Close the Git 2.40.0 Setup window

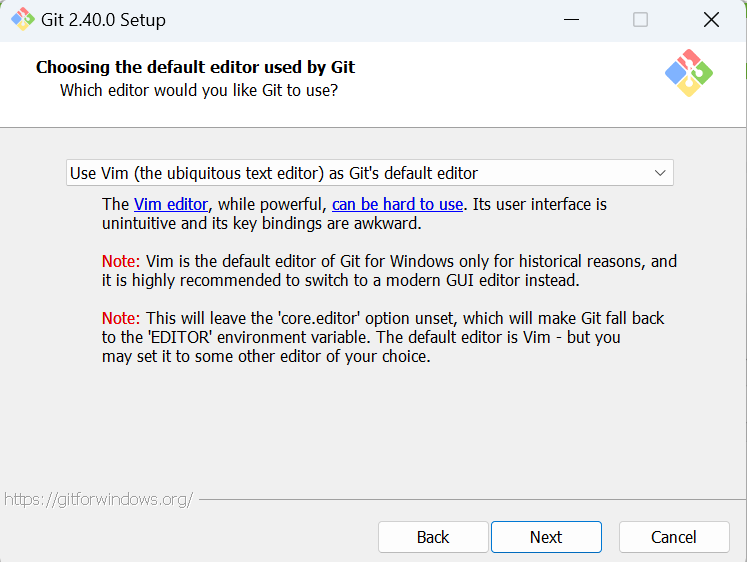(x=711, y=20)
